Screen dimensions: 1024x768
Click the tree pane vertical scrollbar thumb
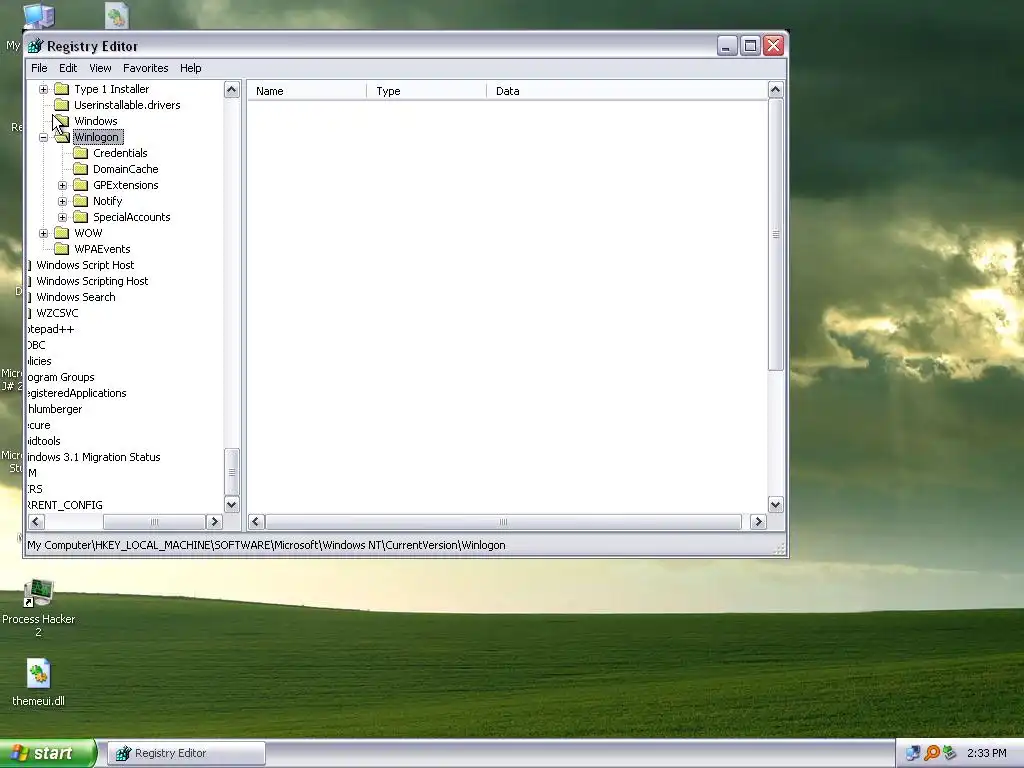232,472
